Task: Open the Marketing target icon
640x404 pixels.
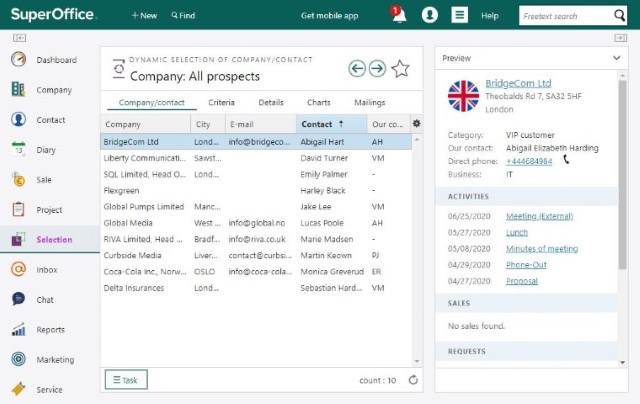Action: tap(18, 359)
